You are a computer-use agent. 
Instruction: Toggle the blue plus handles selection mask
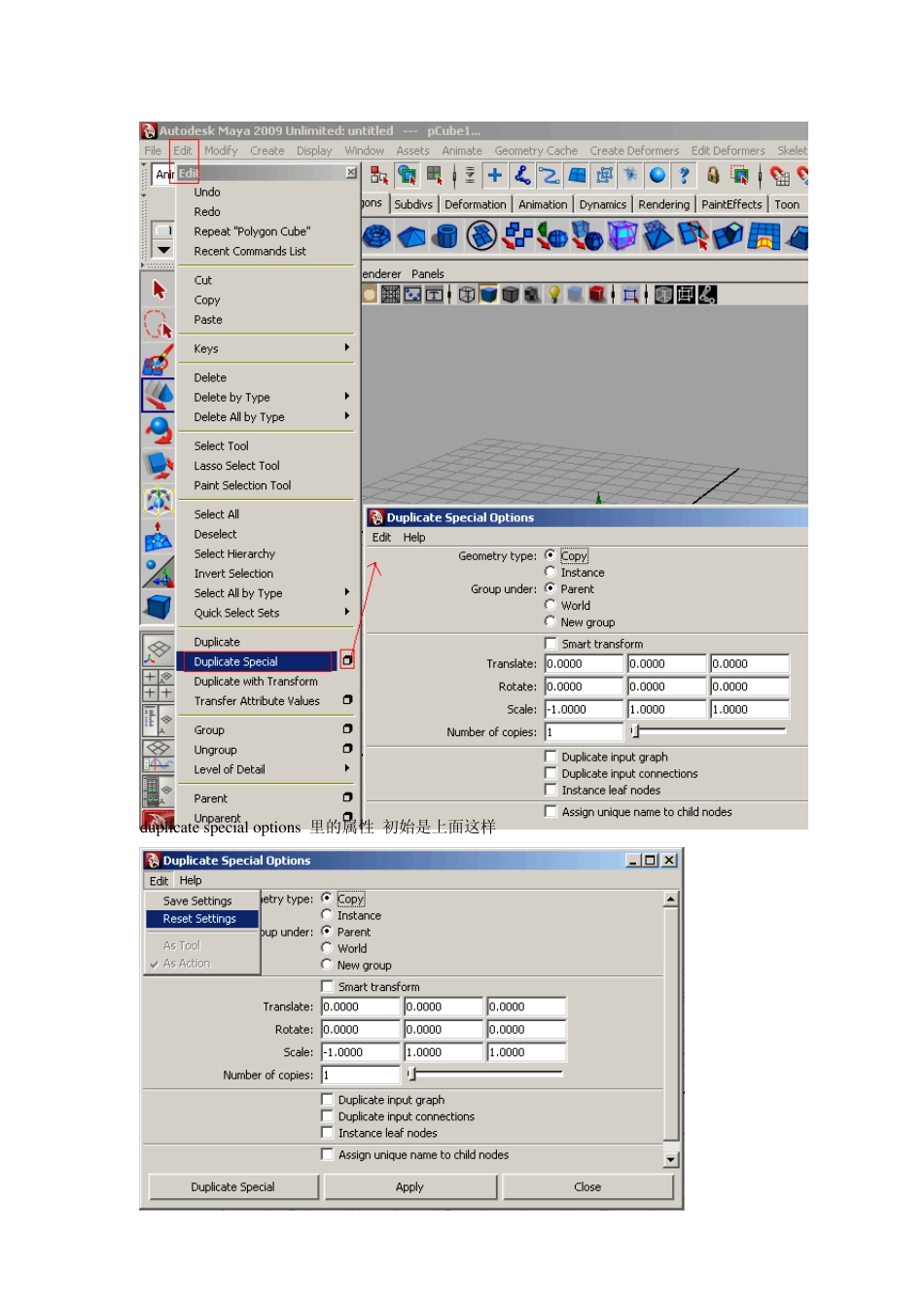[x=495, y=175]
